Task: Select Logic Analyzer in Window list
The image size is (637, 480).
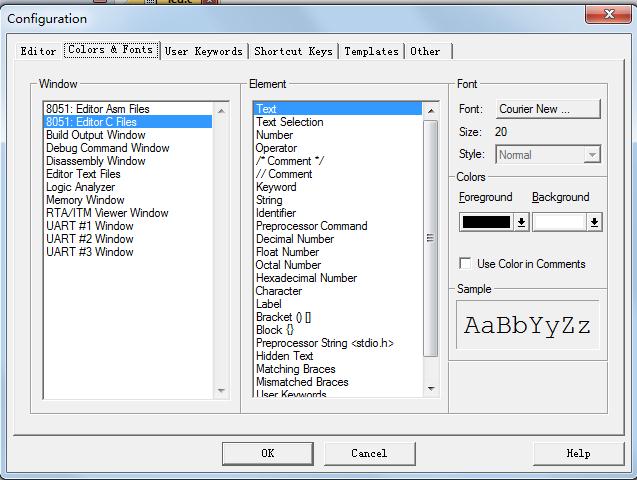Action: pyautogui.click(x=81, y=187)
